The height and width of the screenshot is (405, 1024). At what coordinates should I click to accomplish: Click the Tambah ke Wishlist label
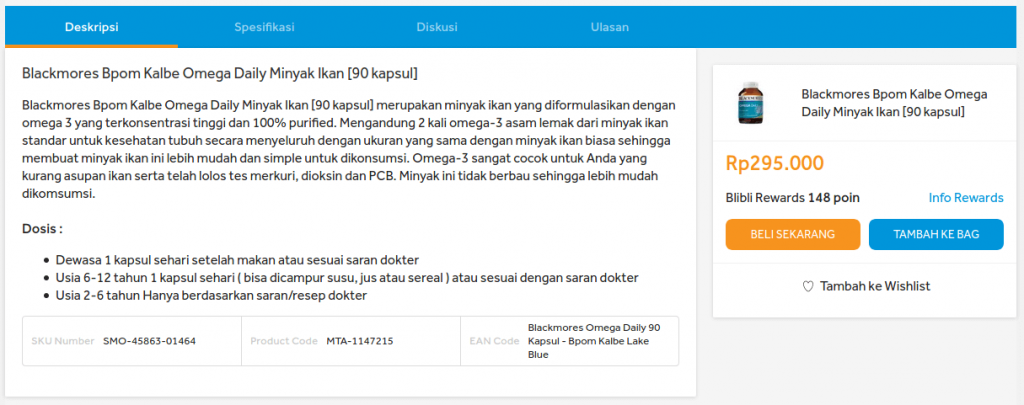click(875, 286)
